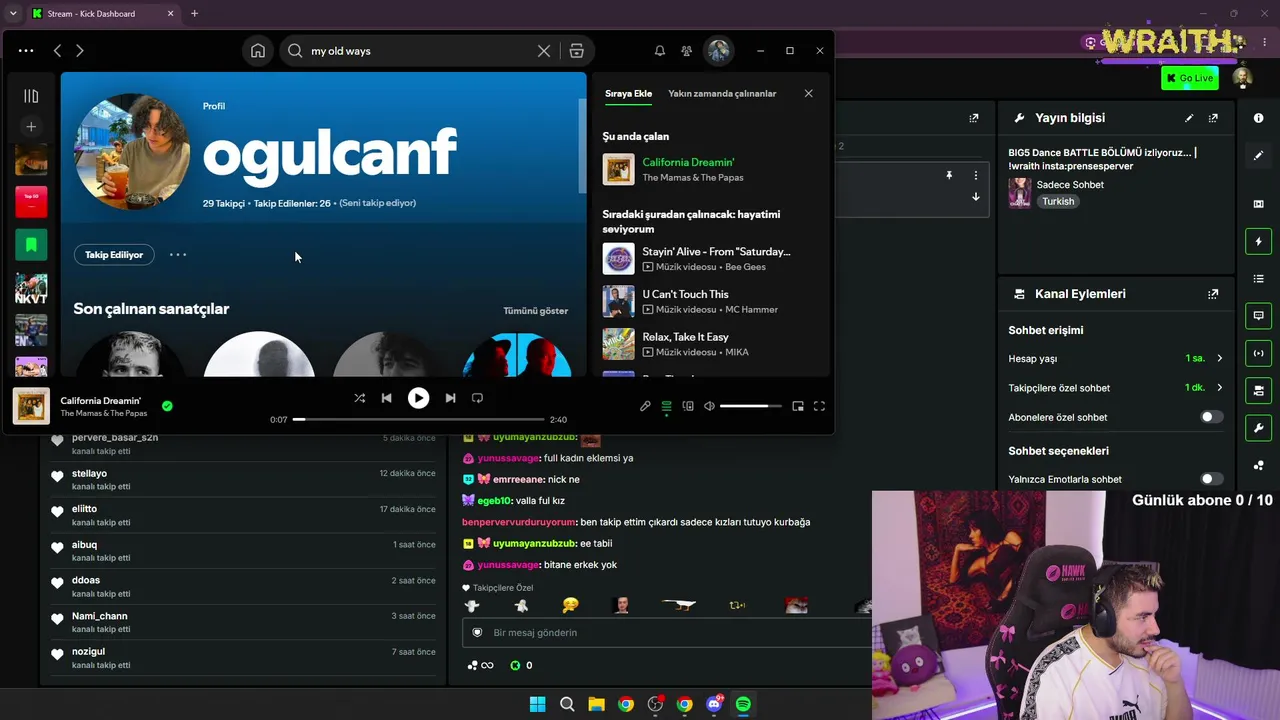Open Takip Edilenler: 26 following list
The height and width of the screenshot is (720, 1280).
pyautogui.click(x=292, y=203)
